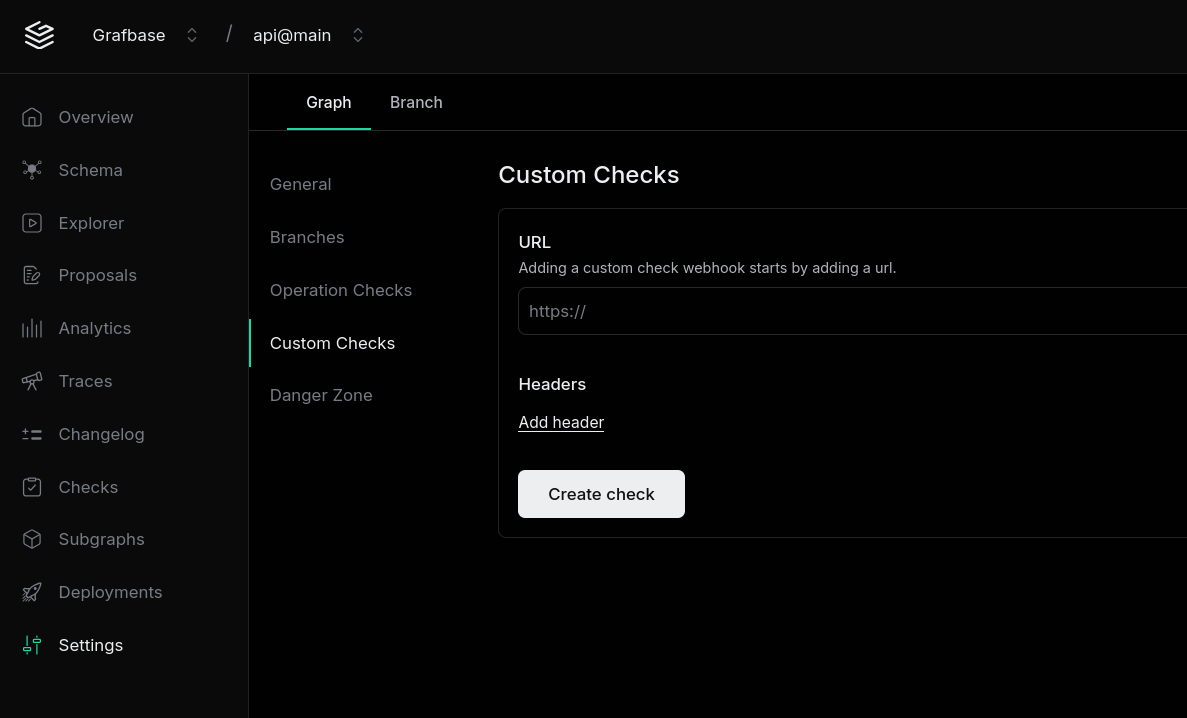
Task: Open the Overview page via its house icon
Action: tap(32, 117)
